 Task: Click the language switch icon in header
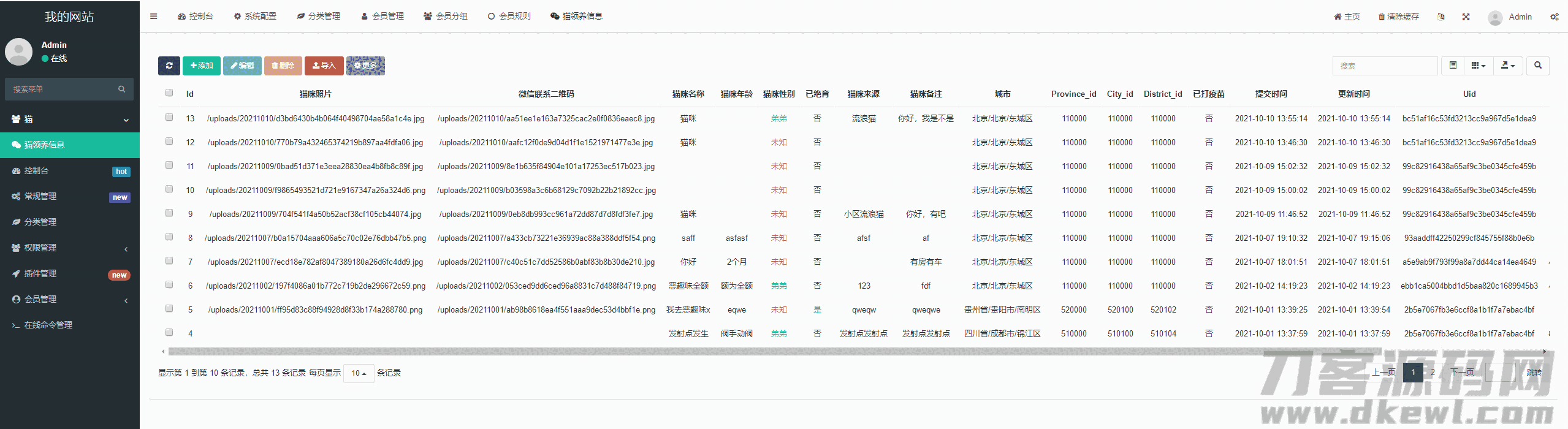(x=1441, y=17)
